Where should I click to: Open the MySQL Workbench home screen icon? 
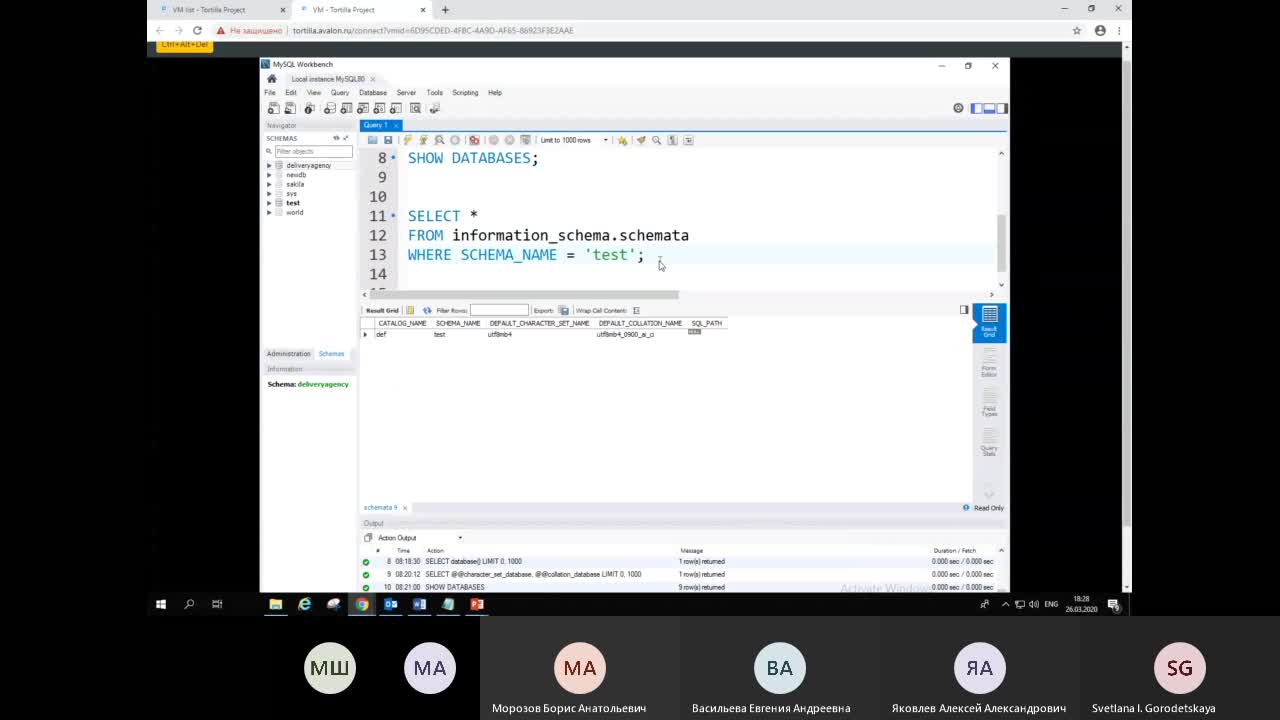click(271, 78)
